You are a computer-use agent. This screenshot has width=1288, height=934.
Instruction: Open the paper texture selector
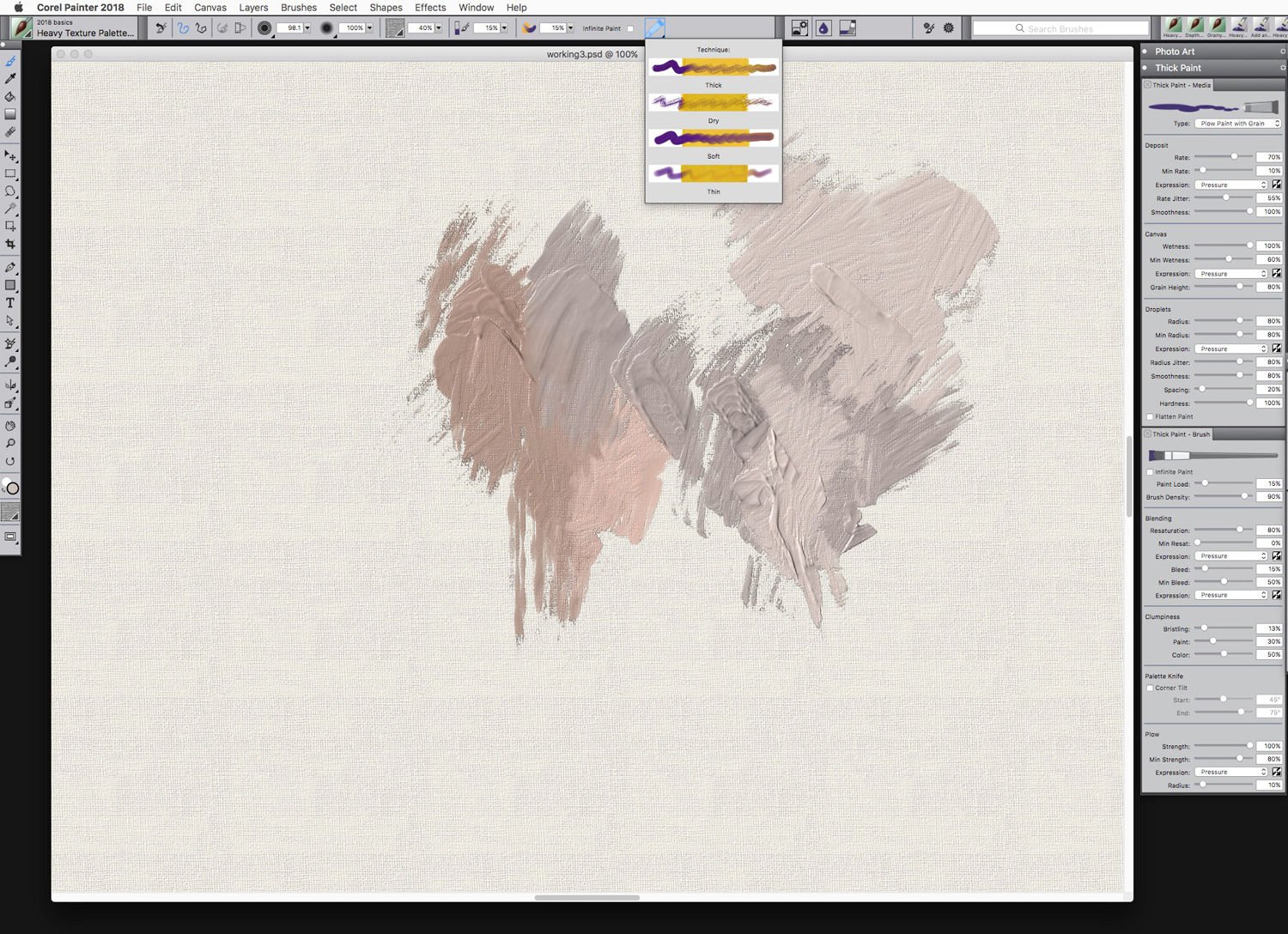click(10, 513)
